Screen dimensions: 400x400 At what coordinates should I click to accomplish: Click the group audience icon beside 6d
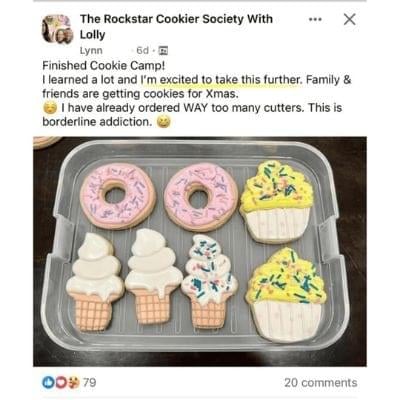coord(163,51)
